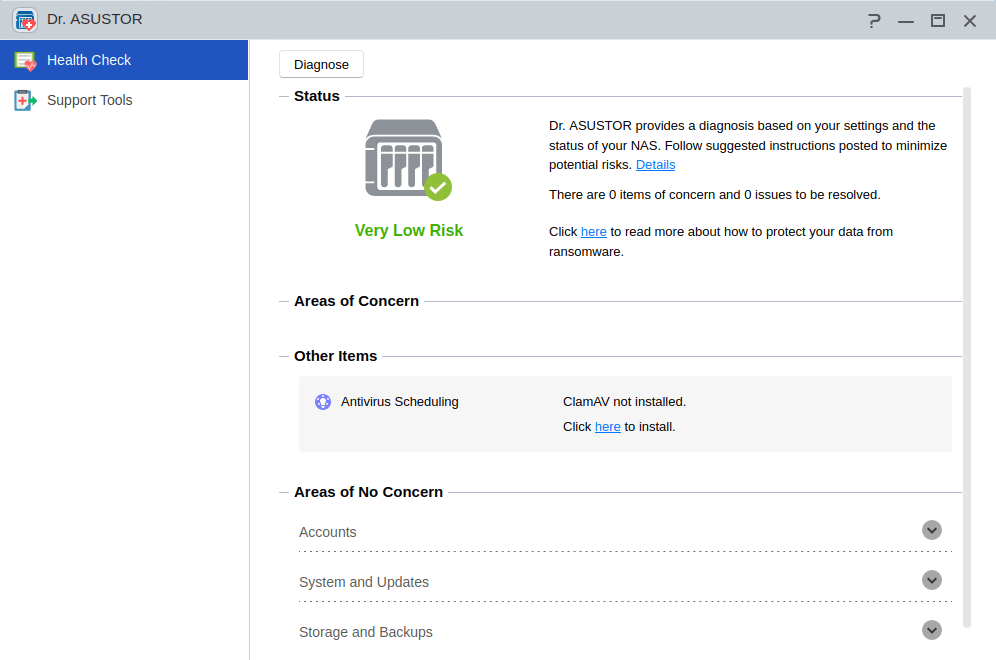Follow the ransomware protection 'here' link
This screenshot has height=660, width=996.
[593, 232]
